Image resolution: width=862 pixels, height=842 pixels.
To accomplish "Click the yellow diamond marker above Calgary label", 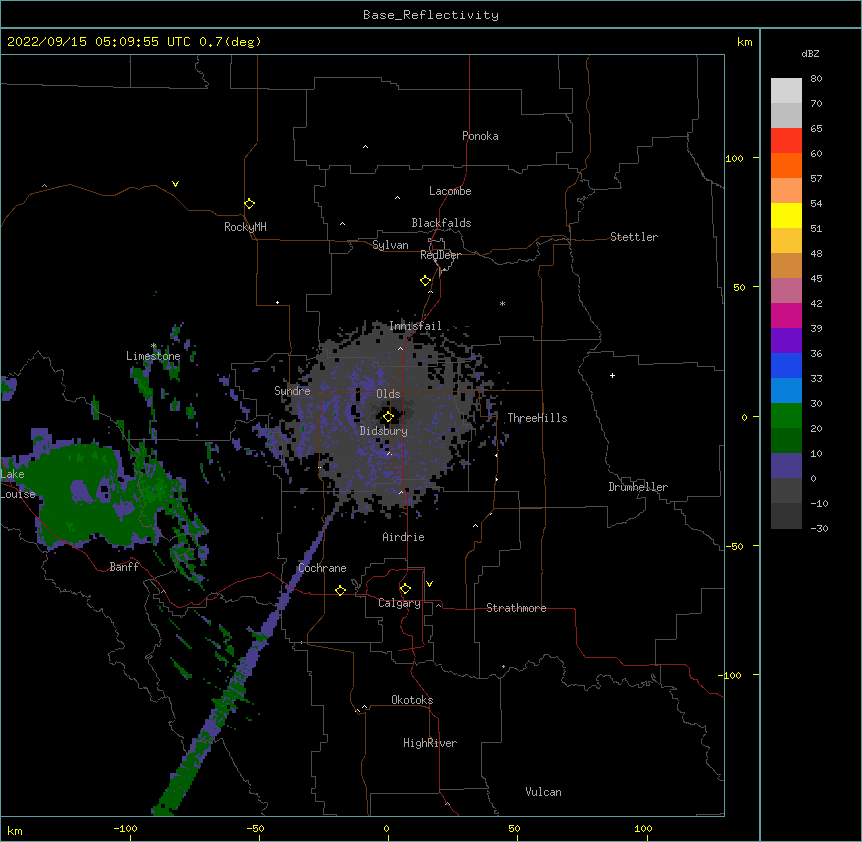I will point(405,589).
